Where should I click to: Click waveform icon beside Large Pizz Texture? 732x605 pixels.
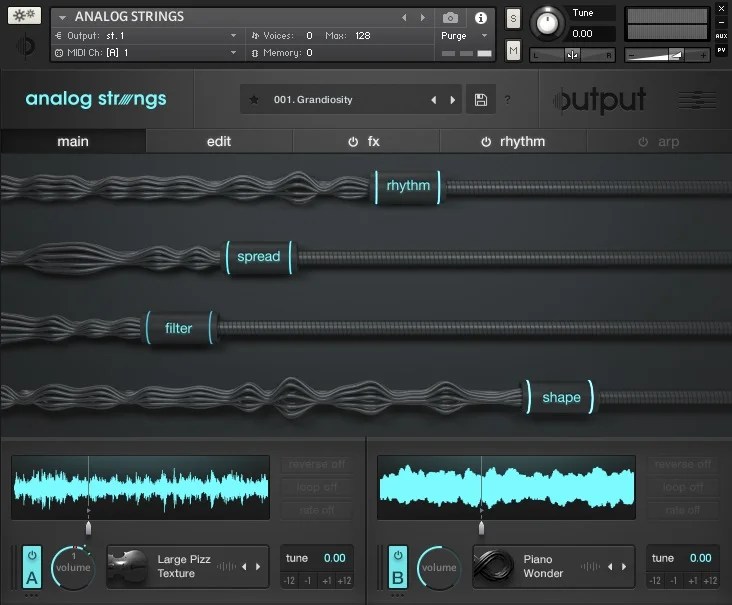point(227,567)
